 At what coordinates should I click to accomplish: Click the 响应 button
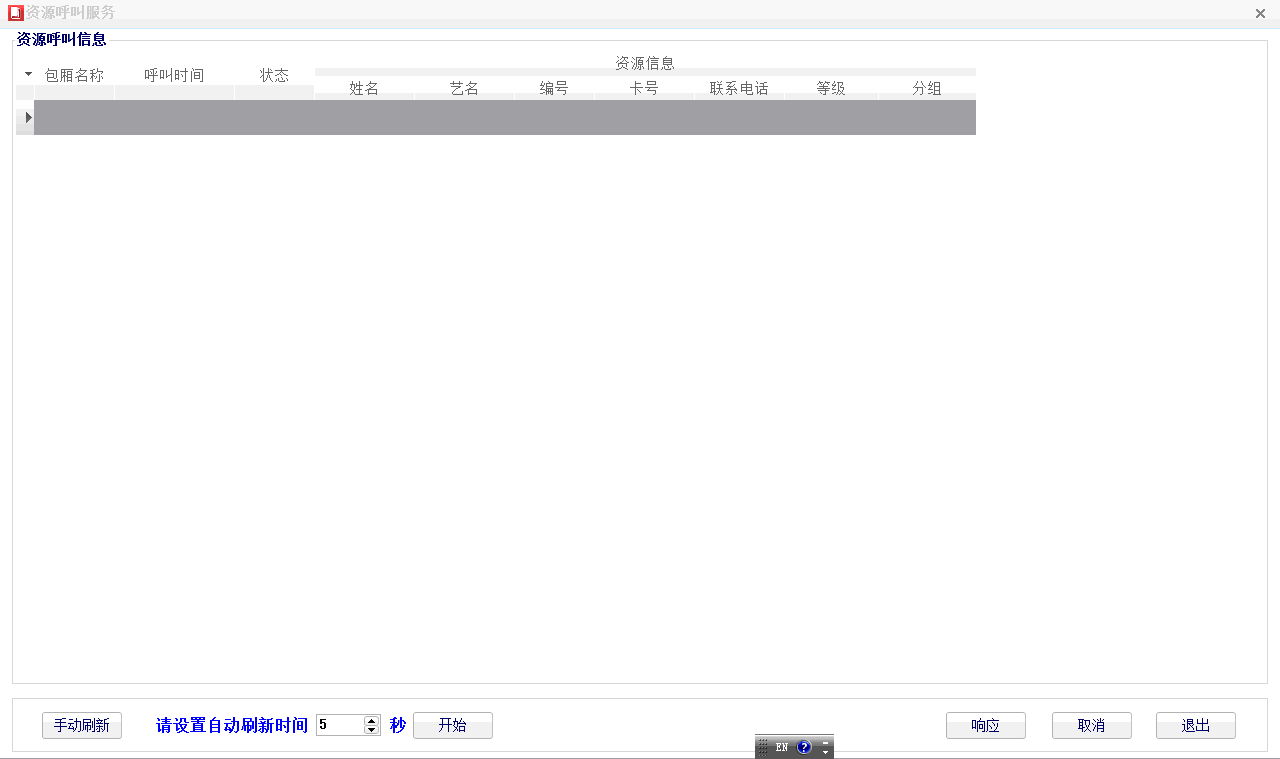(986, 725)
